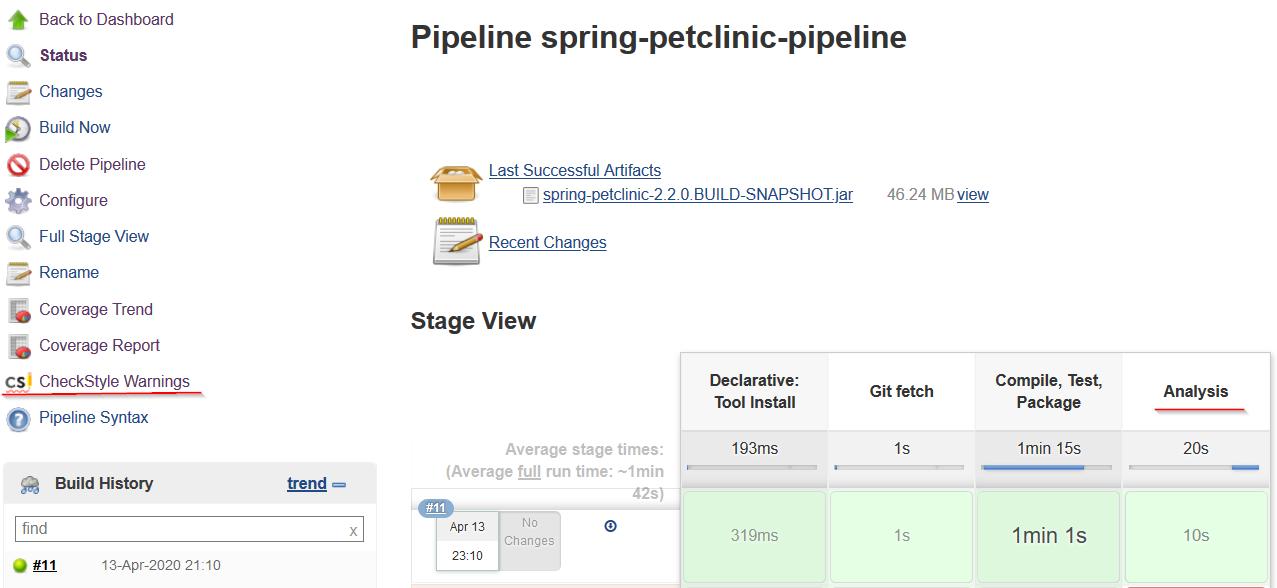This screenshot has height=588, width=1277.
Task: Click the Coverage Trend chart icon
Action: (x=20, y=309)
